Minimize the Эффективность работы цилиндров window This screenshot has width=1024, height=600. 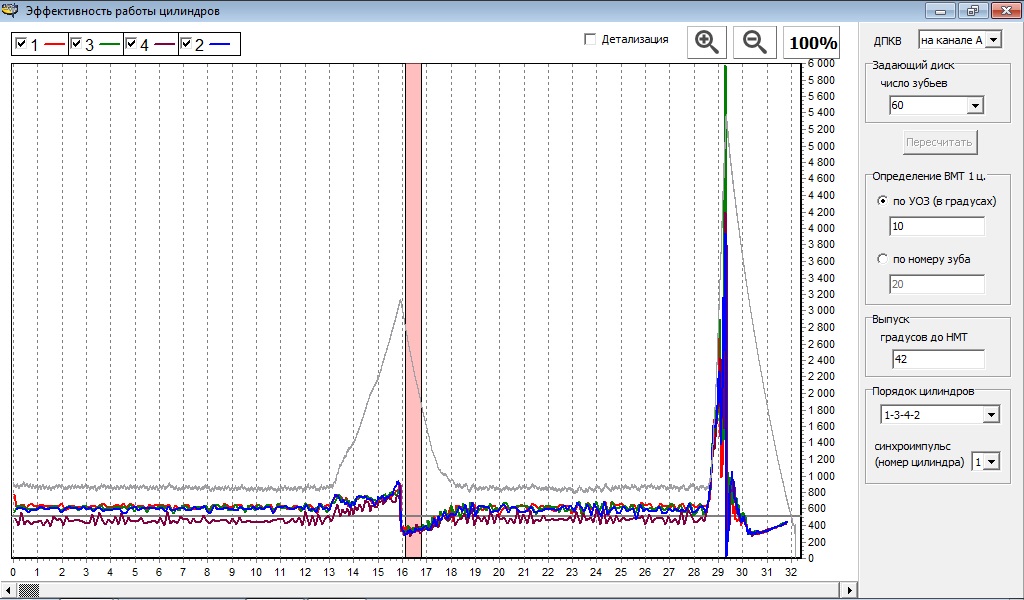point(940,10)
